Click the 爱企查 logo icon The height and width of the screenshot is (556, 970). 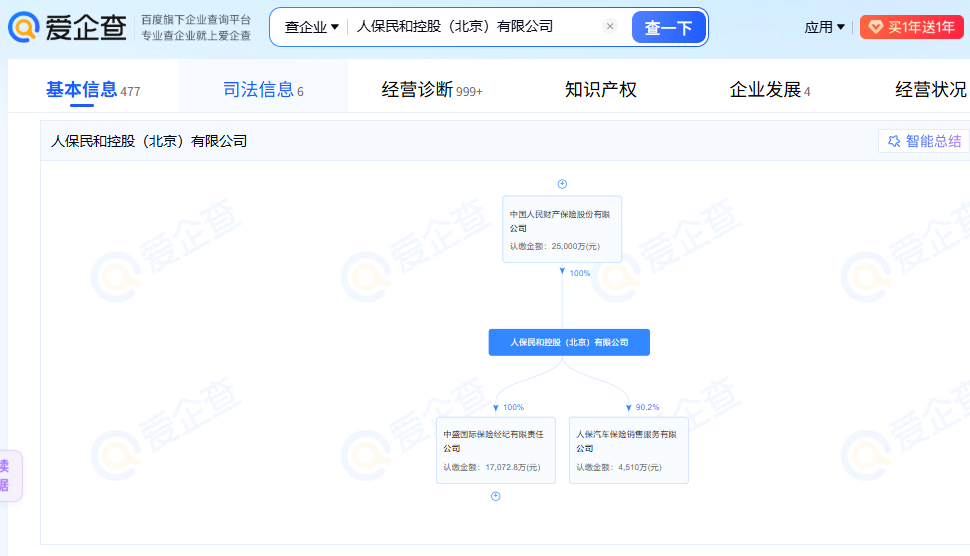(24, 27)
